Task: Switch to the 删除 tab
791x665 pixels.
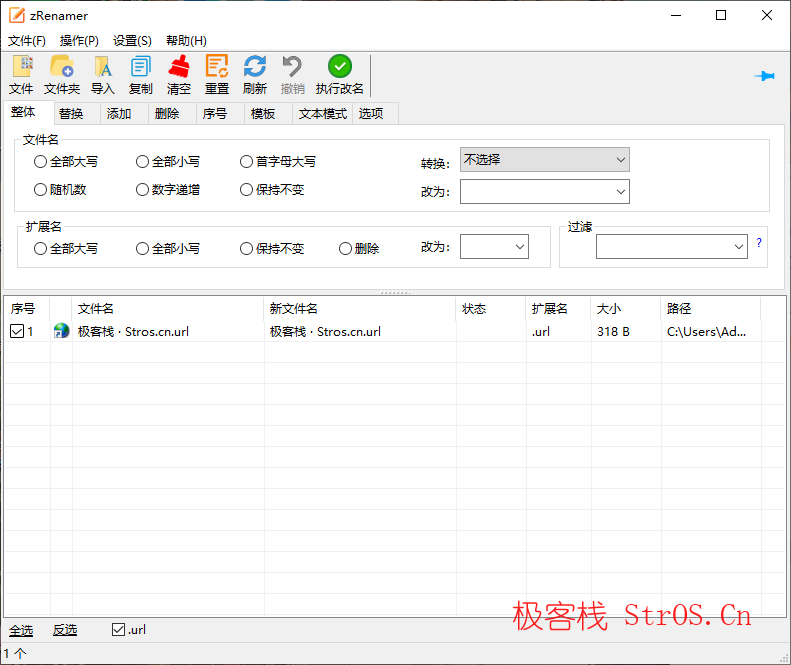Action: point(172,114)
